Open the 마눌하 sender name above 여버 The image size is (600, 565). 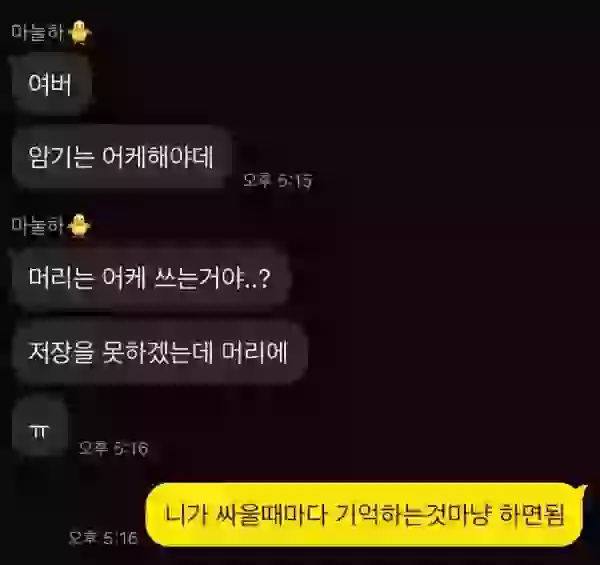point(38,32)
